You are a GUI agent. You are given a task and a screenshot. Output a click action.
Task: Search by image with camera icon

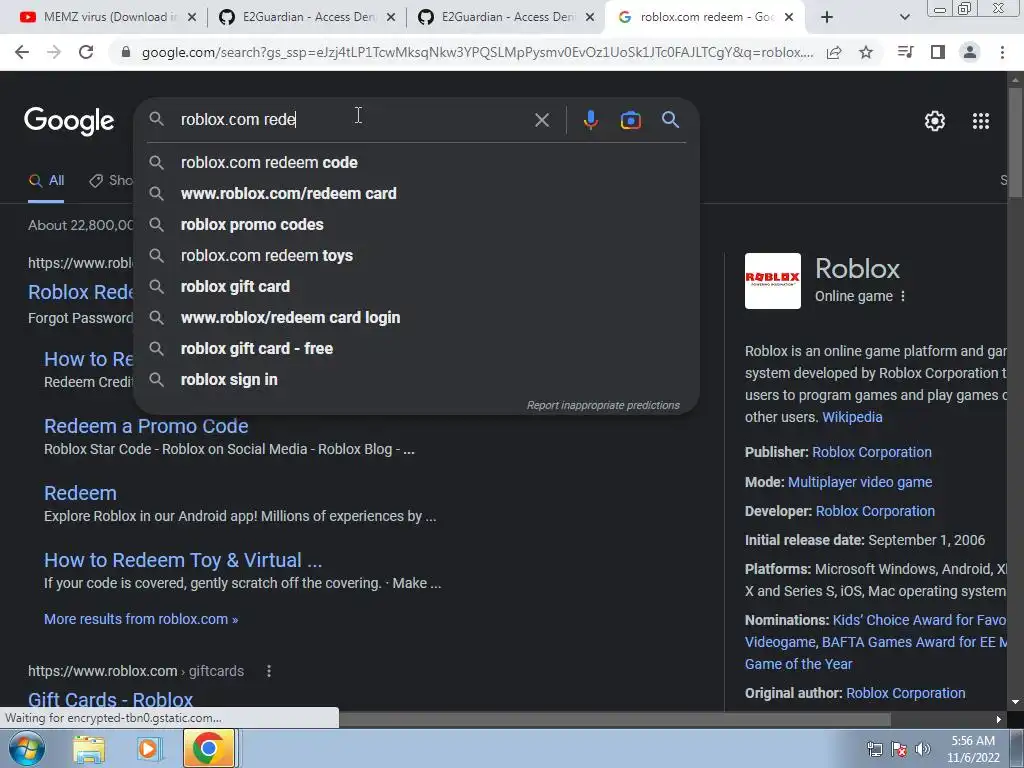pyautogui.click(x=631, y=120)
